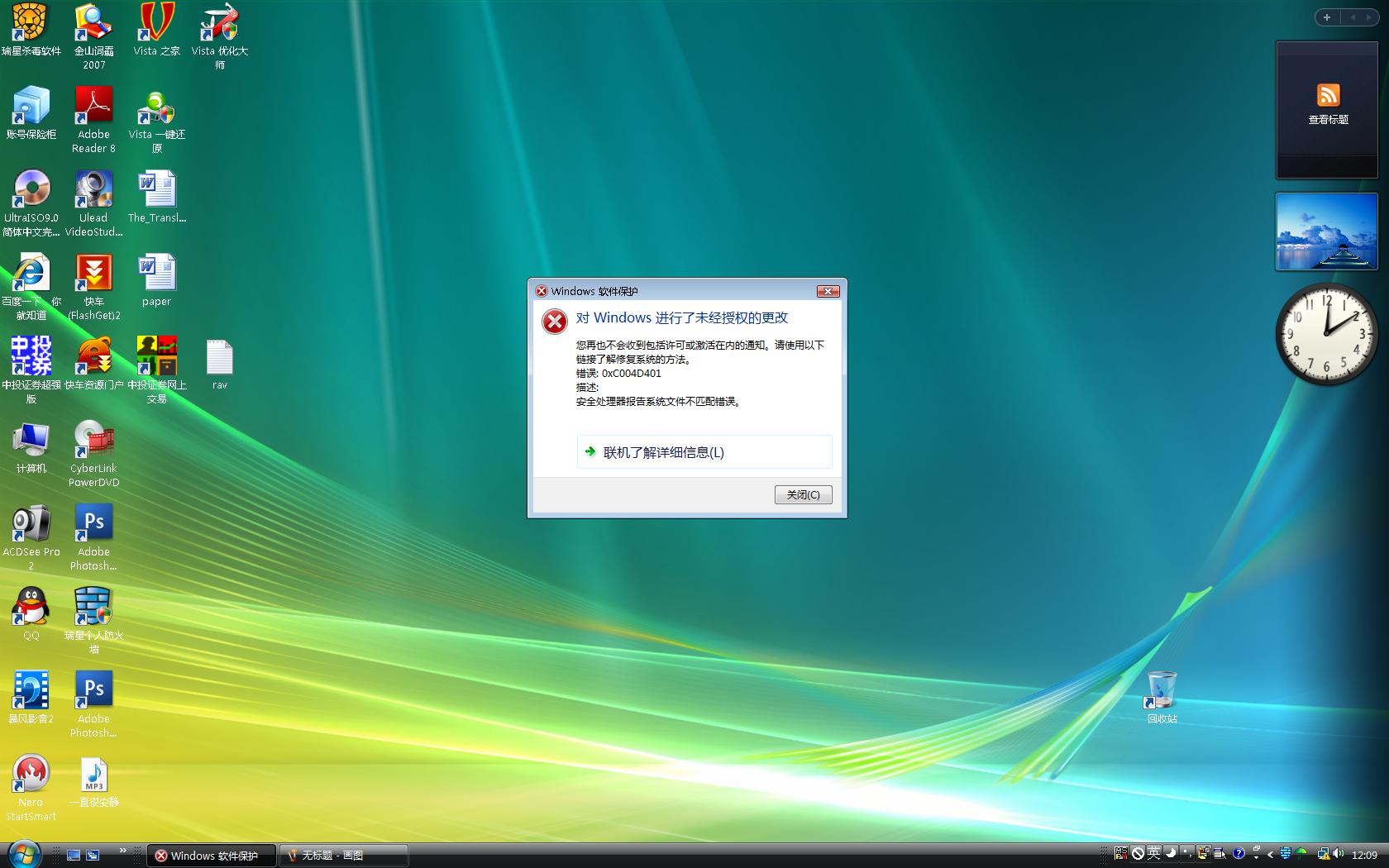
Task: Select the Nero StartSmart shortcut icon
Action: click(31, 789)
